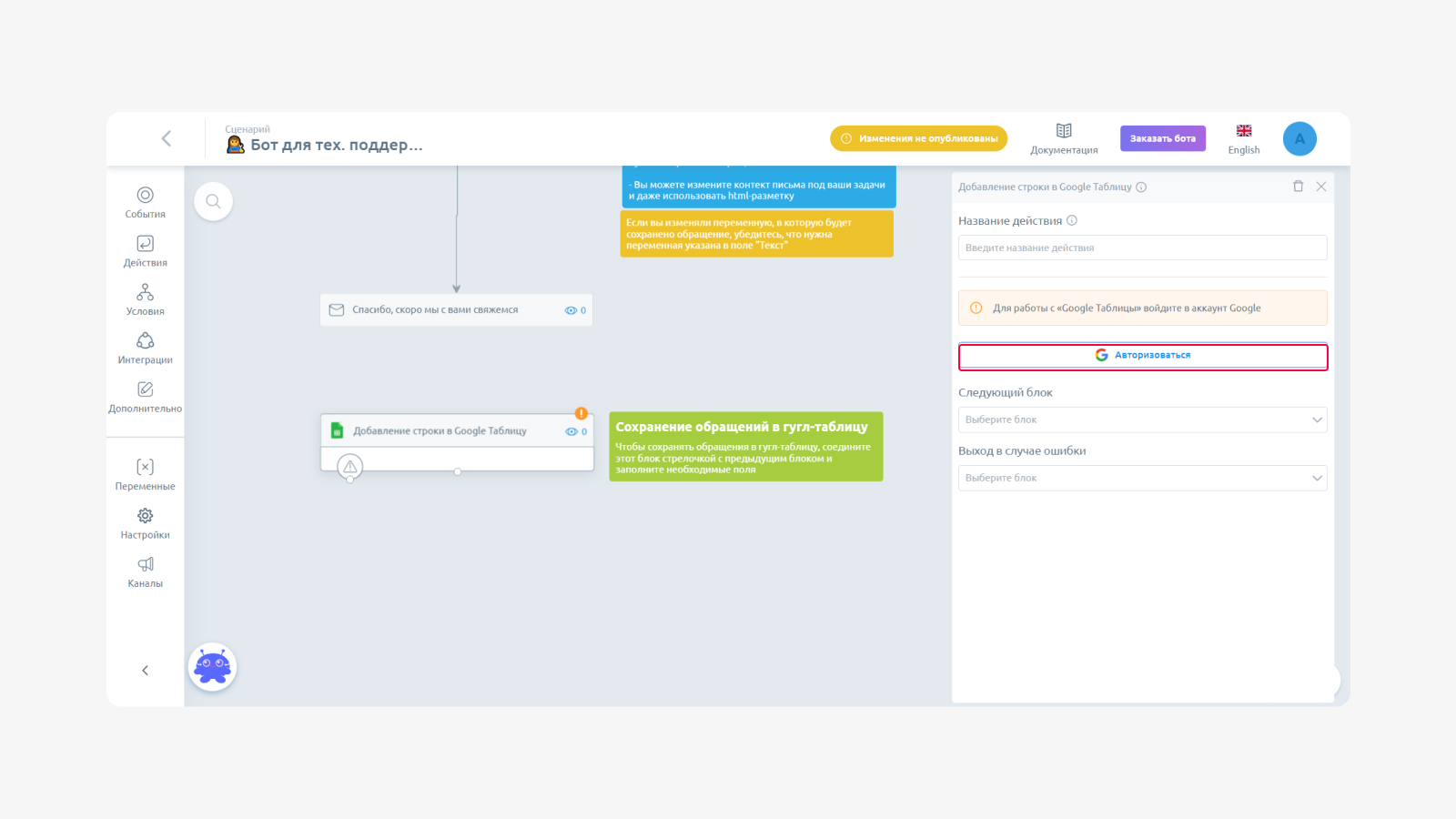The height and width of the screenshot is (819, 1456).
Task: Open the Каналы megaphone icon
Action: (145, 564)
